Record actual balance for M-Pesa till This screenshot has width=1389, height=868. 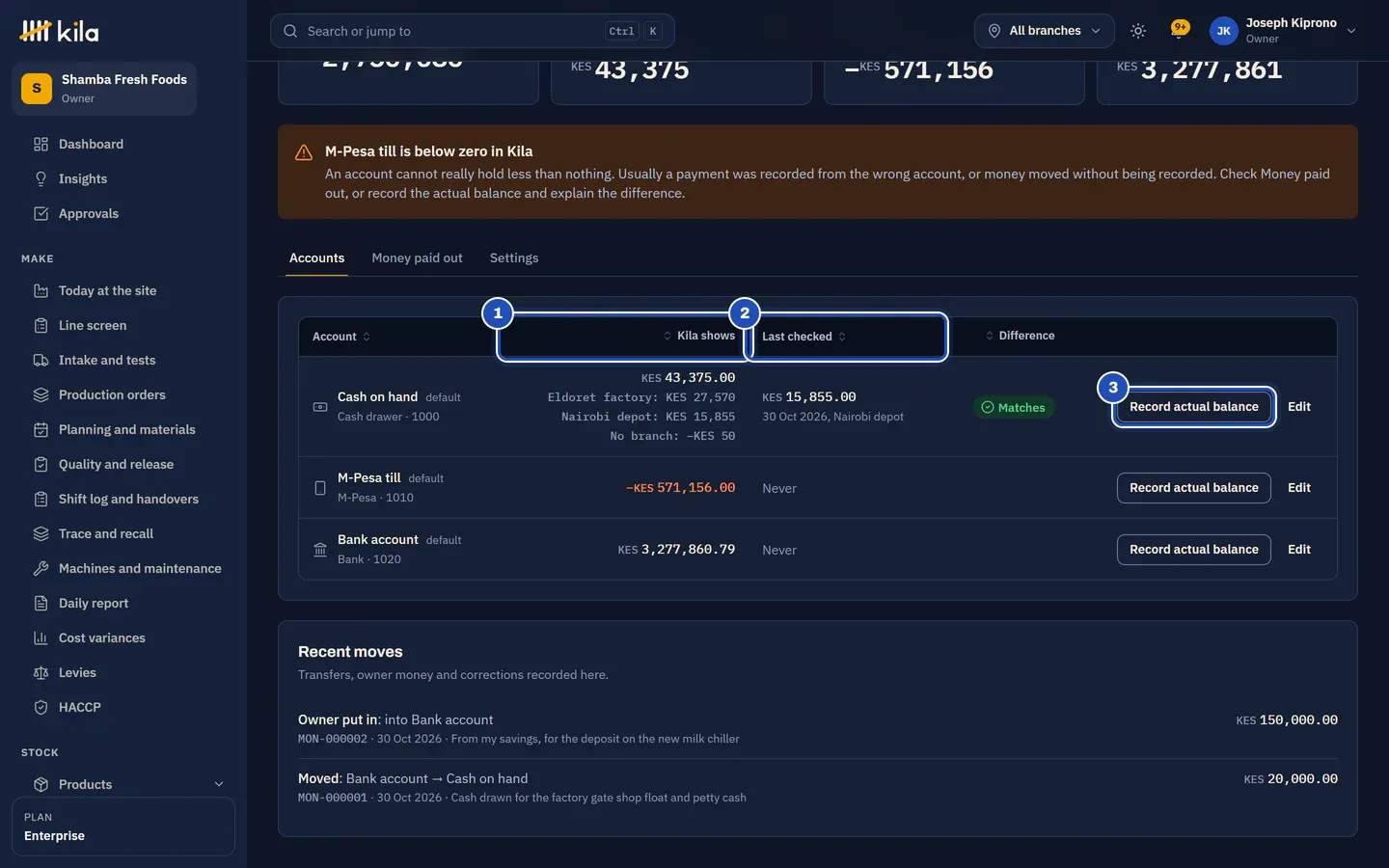tap(1194, 488)
